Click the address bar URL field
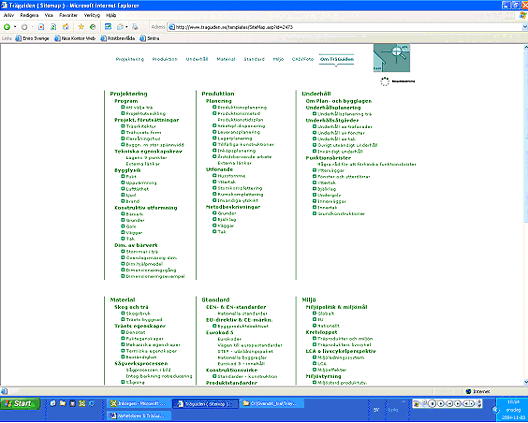 [345, 27]
